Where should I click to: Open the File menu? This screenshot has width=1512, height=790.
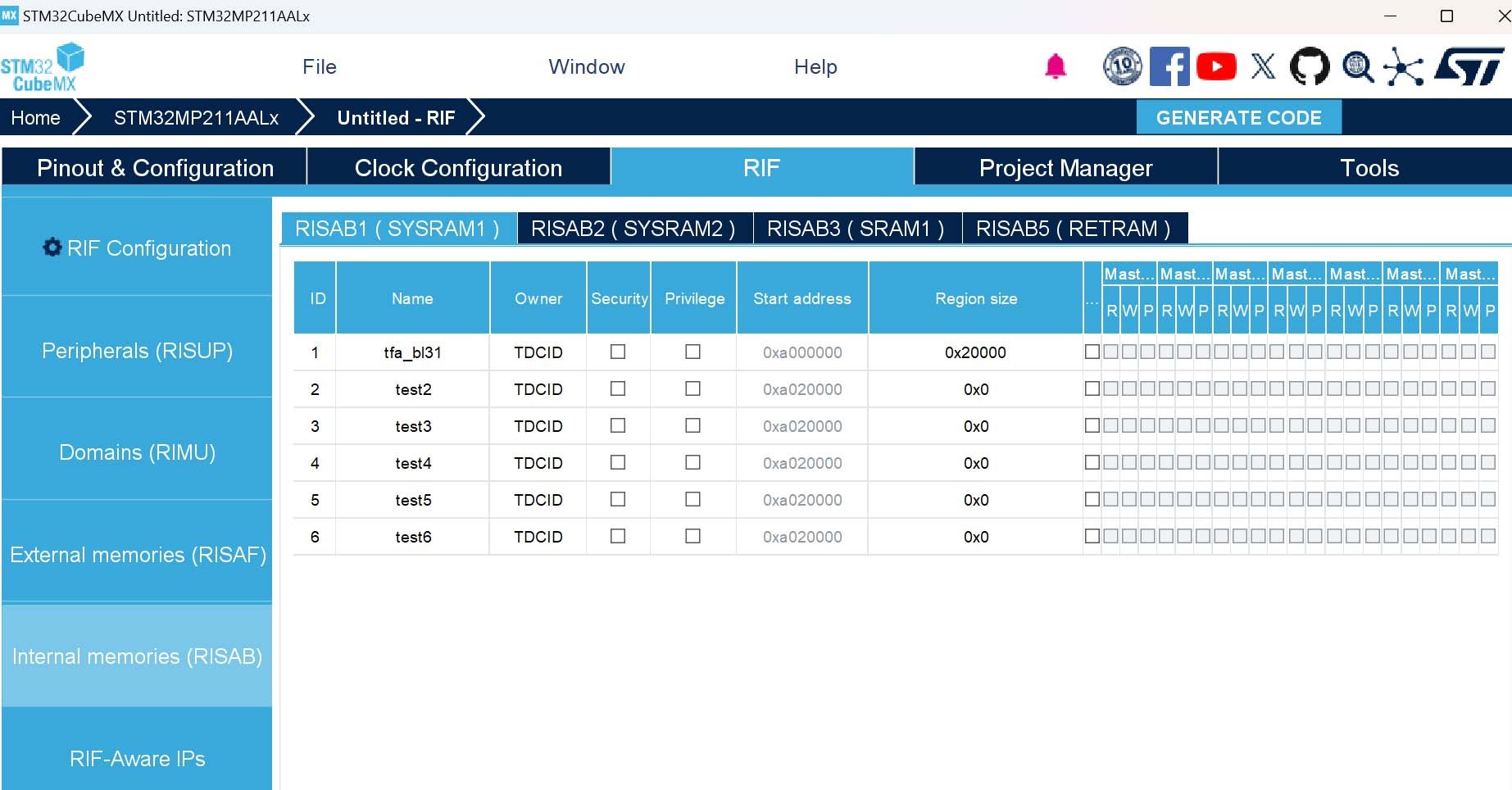pyautogui.click(x=320, y=67)
